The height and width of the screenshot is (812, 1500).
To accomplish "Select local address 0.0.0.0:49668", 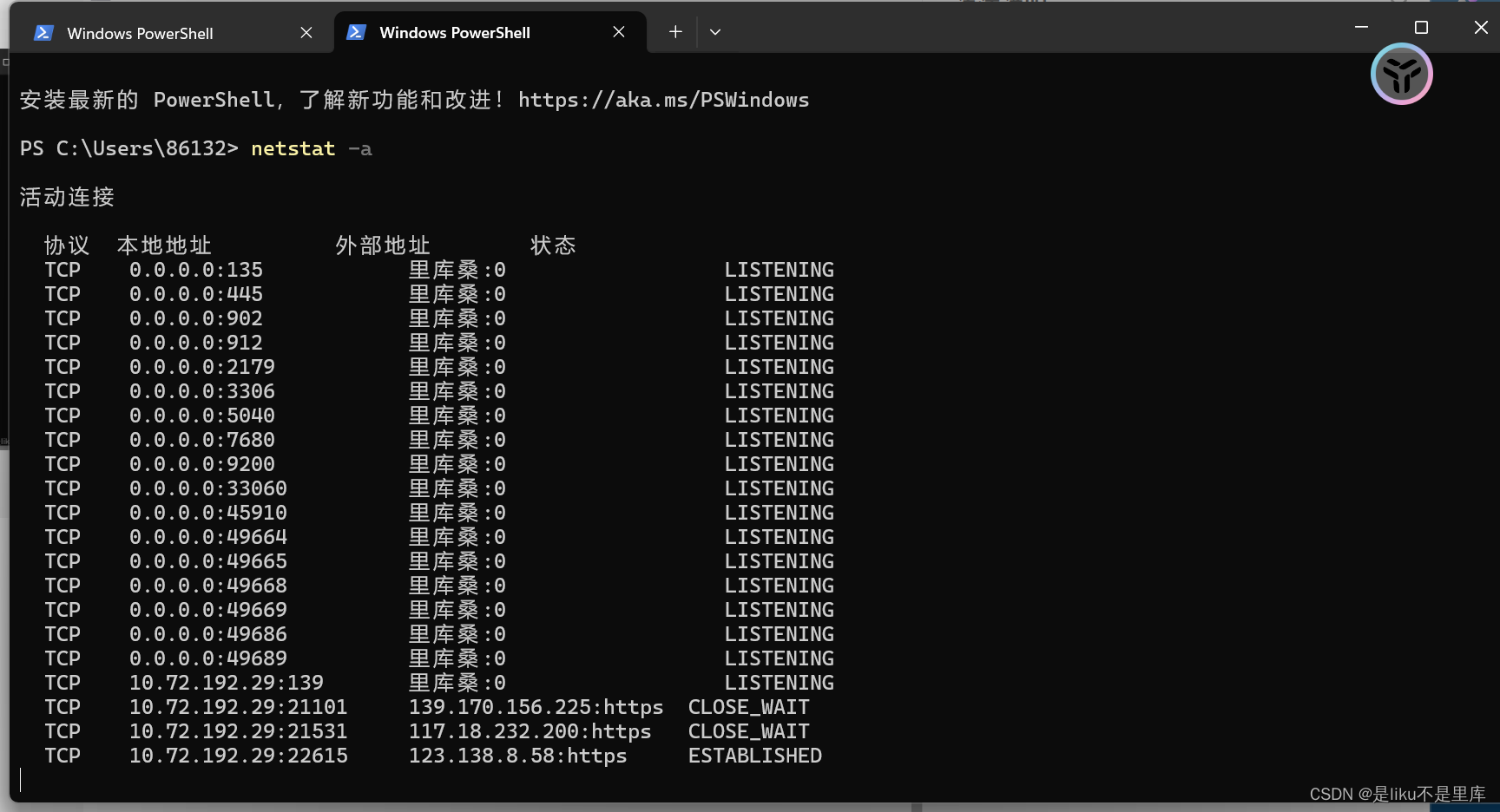I will 208,586.
